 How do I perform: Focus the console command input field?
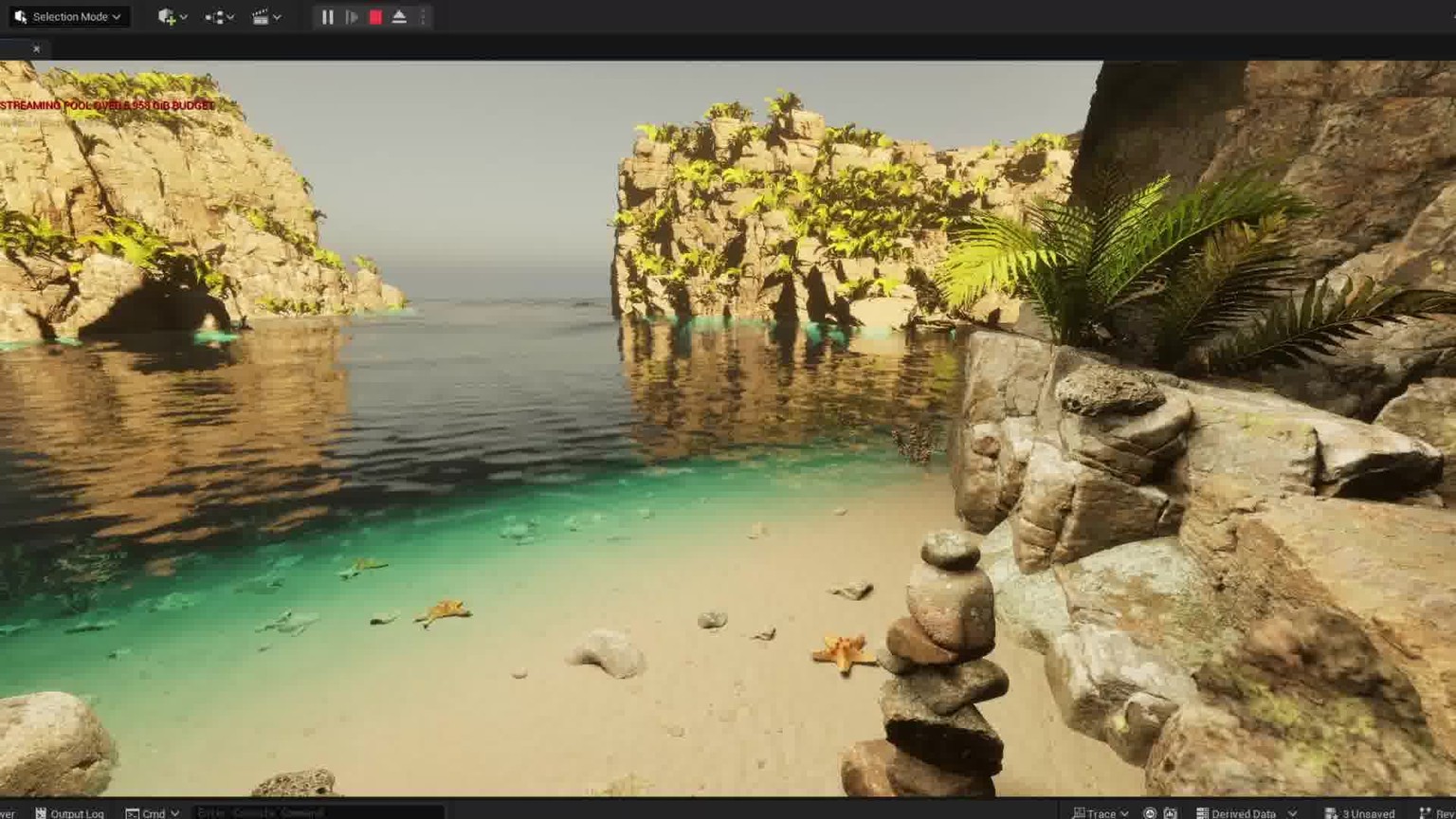click(318, 812)
